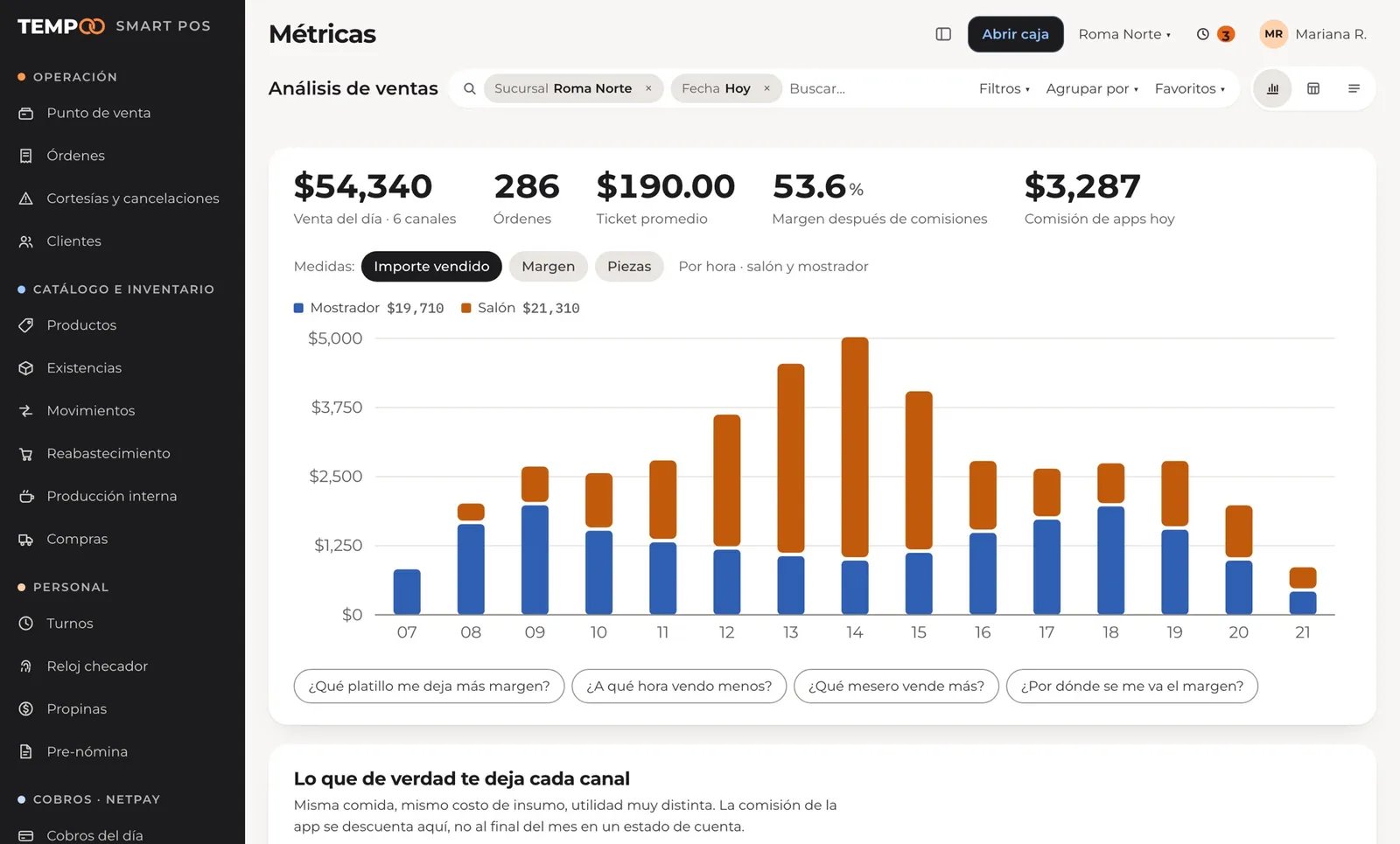Click Abrir caja button
The height and width of the screenshot is (844, 1400).
click(x=1015, y=34)
